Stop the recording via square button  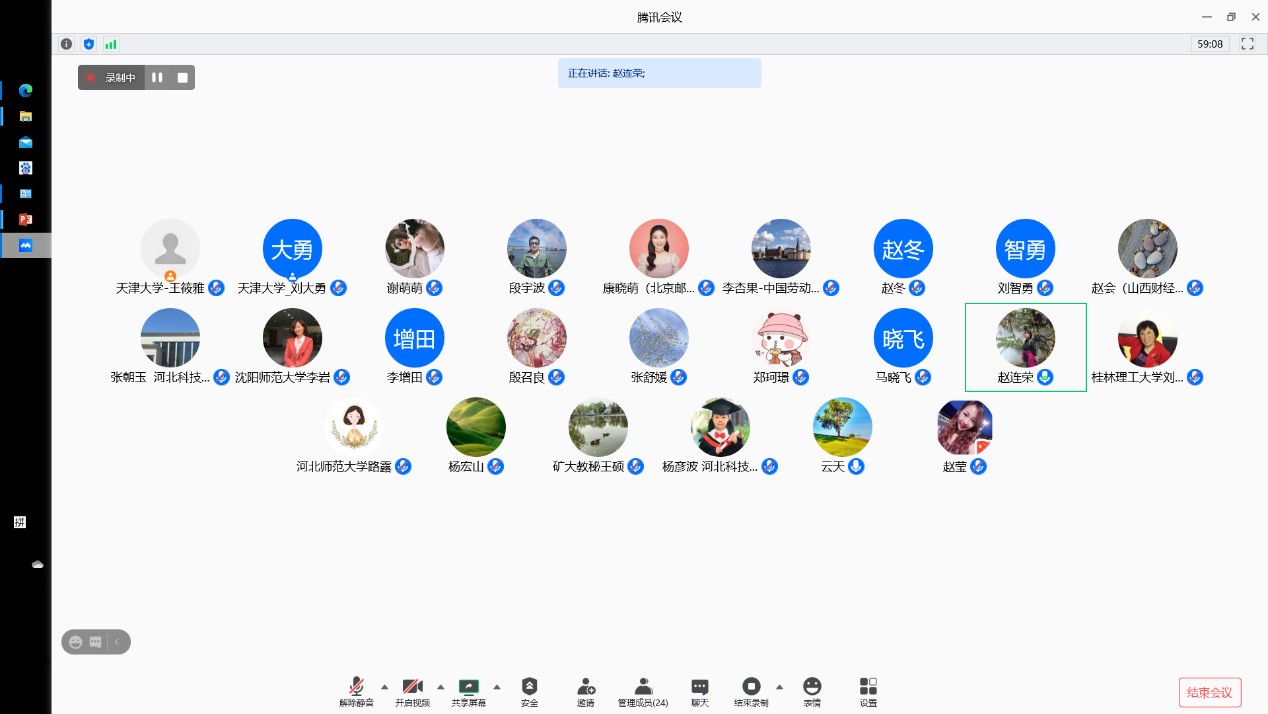point(183,77)
